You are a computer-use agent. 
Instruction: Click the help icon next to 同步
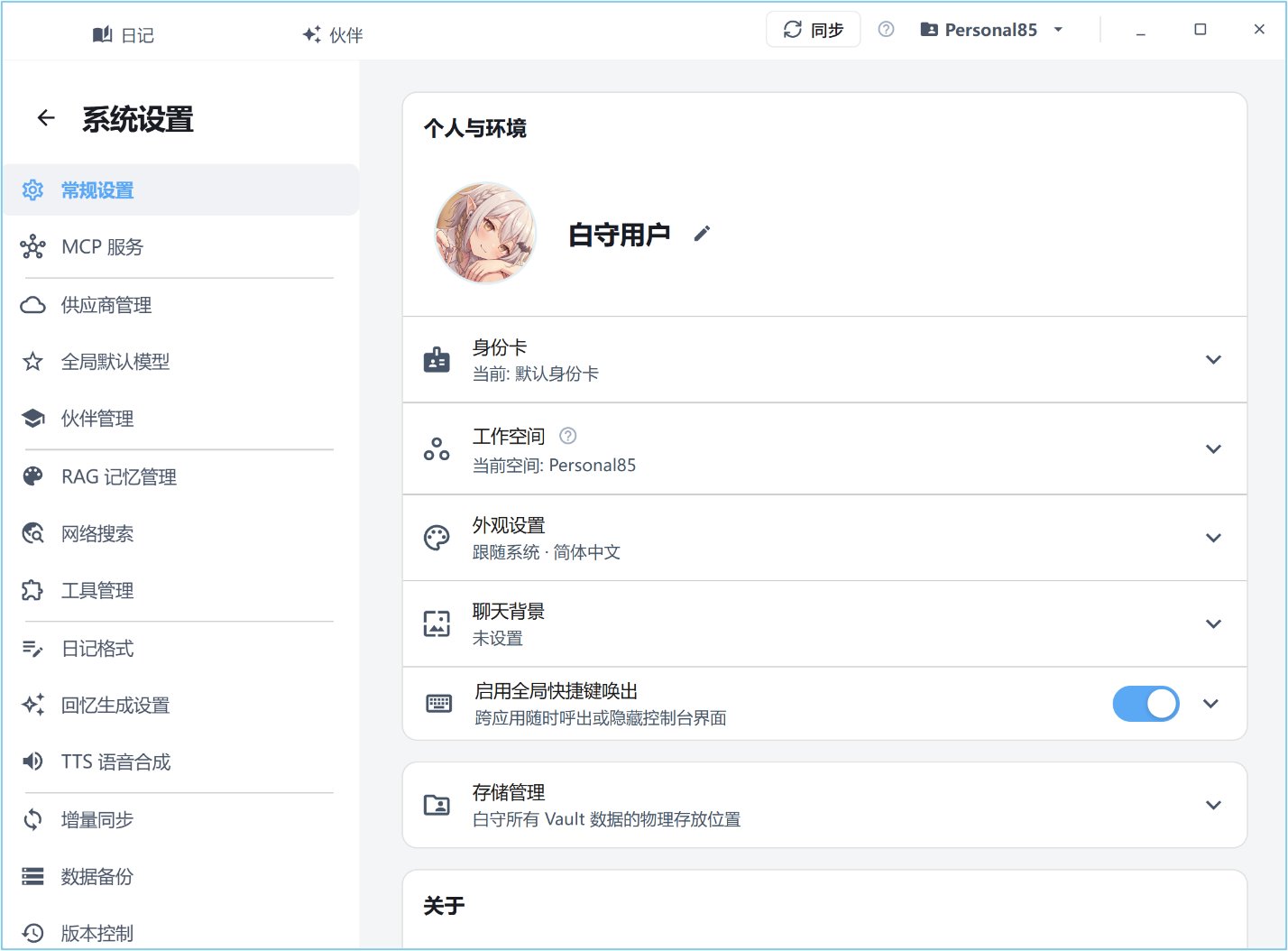point(886,30)
